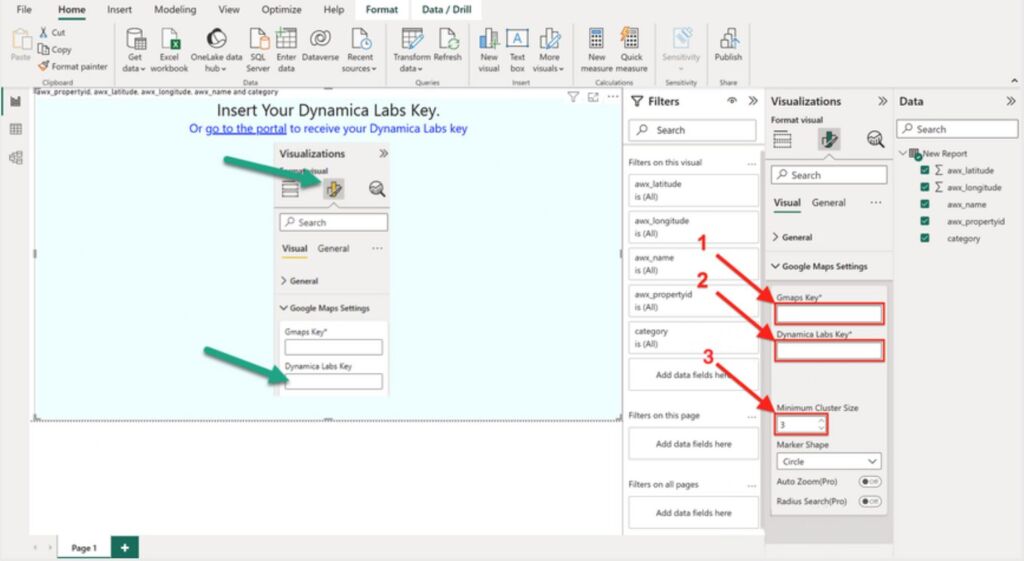
Task: Click the 'go to the portal' link
Action: point(246,129)
